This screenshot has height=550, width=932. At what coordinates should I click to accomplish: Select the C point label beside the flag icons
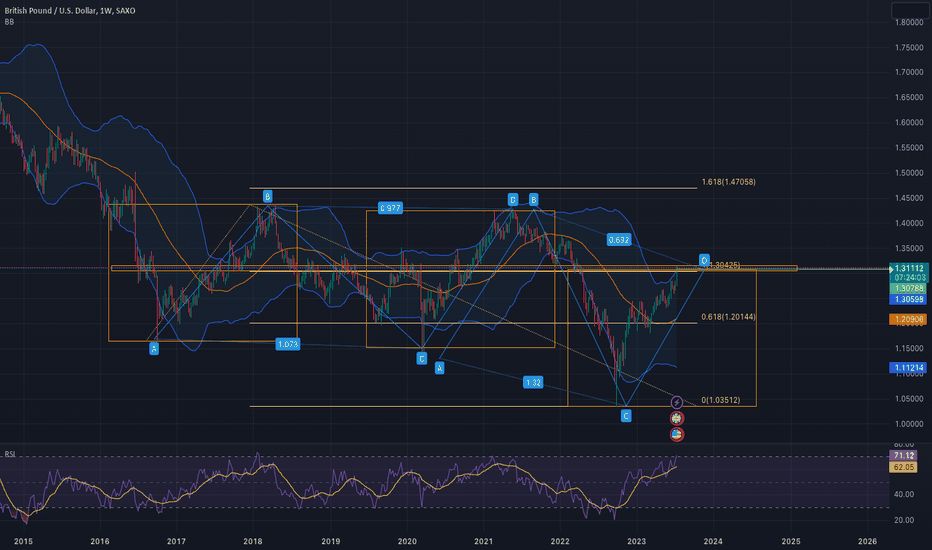pos(626,416)
